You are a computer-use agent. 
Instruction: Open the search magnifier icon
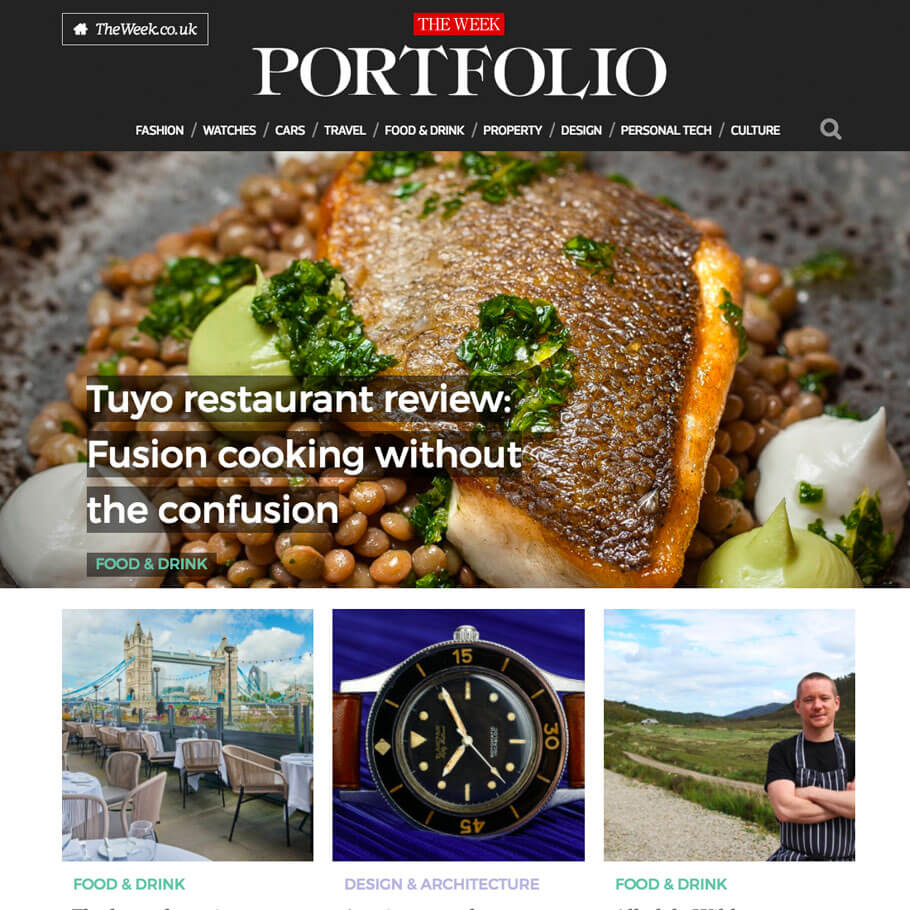tap(830, 129)
